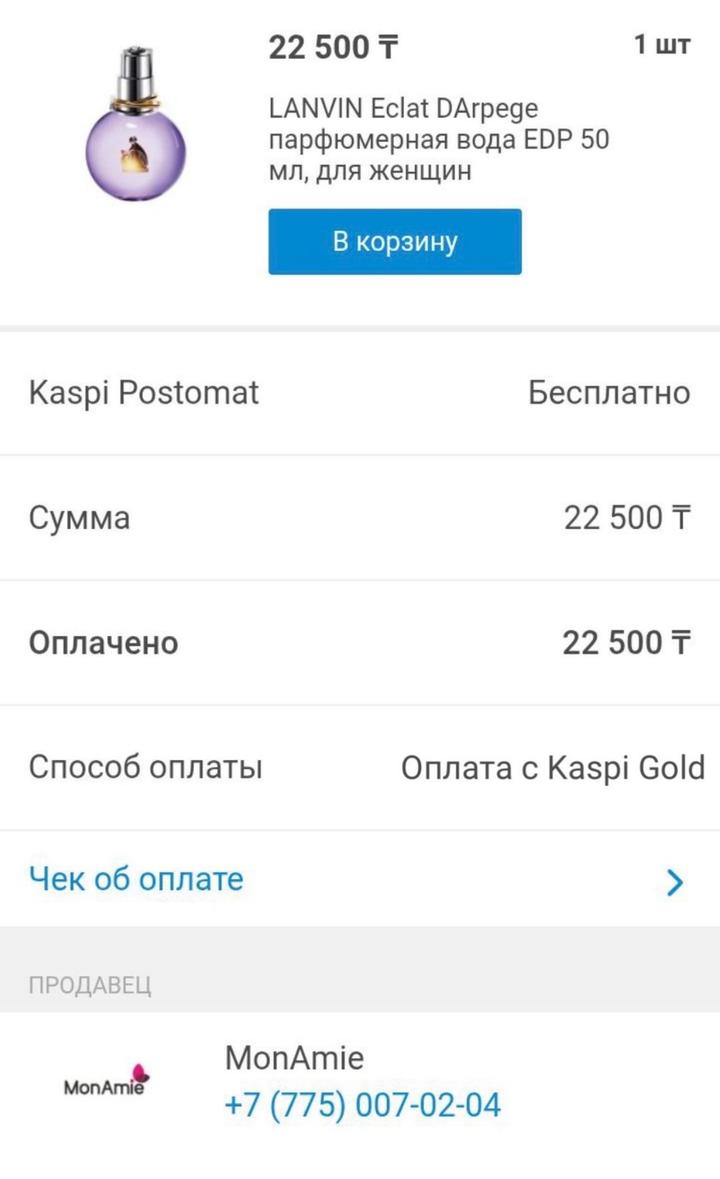Tap the bold 22 500 ₸ paid amount
Viewport: 720px width, 1179px height.
coord(626,643)
